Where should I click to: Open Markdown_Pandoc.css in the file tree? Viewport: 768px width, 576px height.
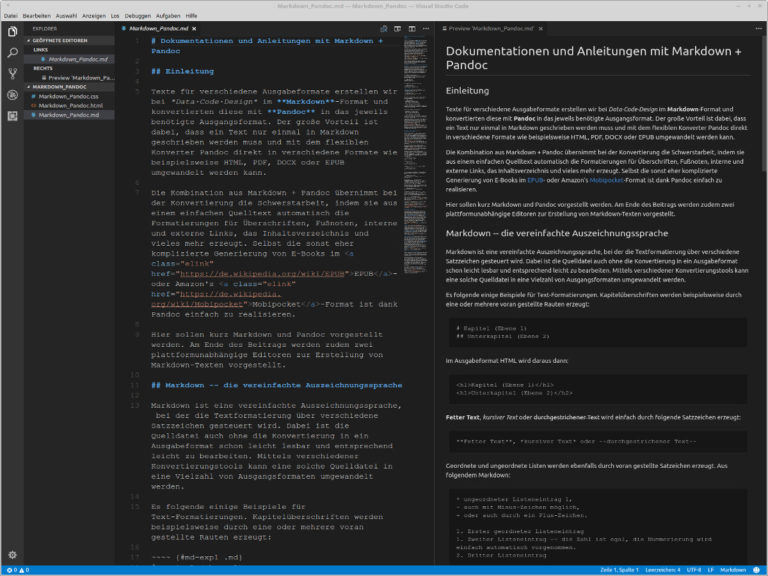point(69,96)
